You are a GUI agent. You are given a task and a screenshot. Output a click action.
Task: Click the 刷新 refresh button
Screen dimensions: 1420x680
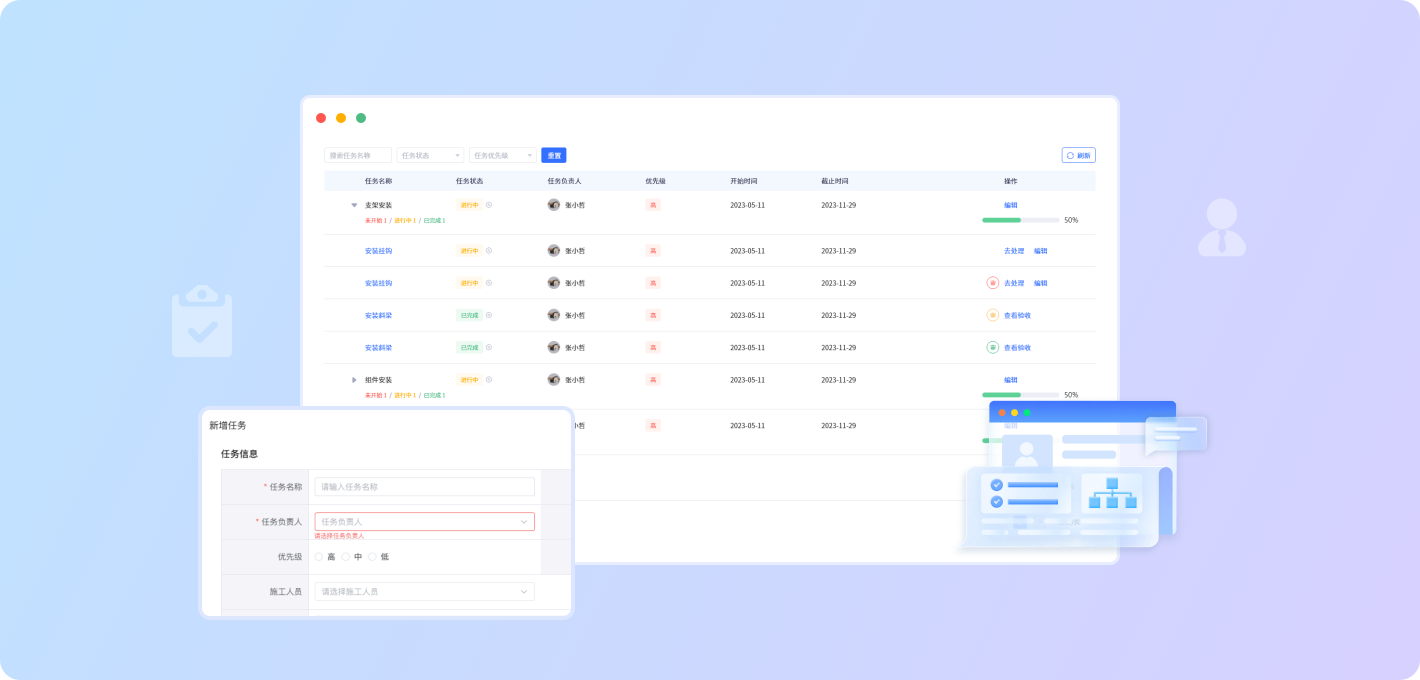pos(1078,155)
